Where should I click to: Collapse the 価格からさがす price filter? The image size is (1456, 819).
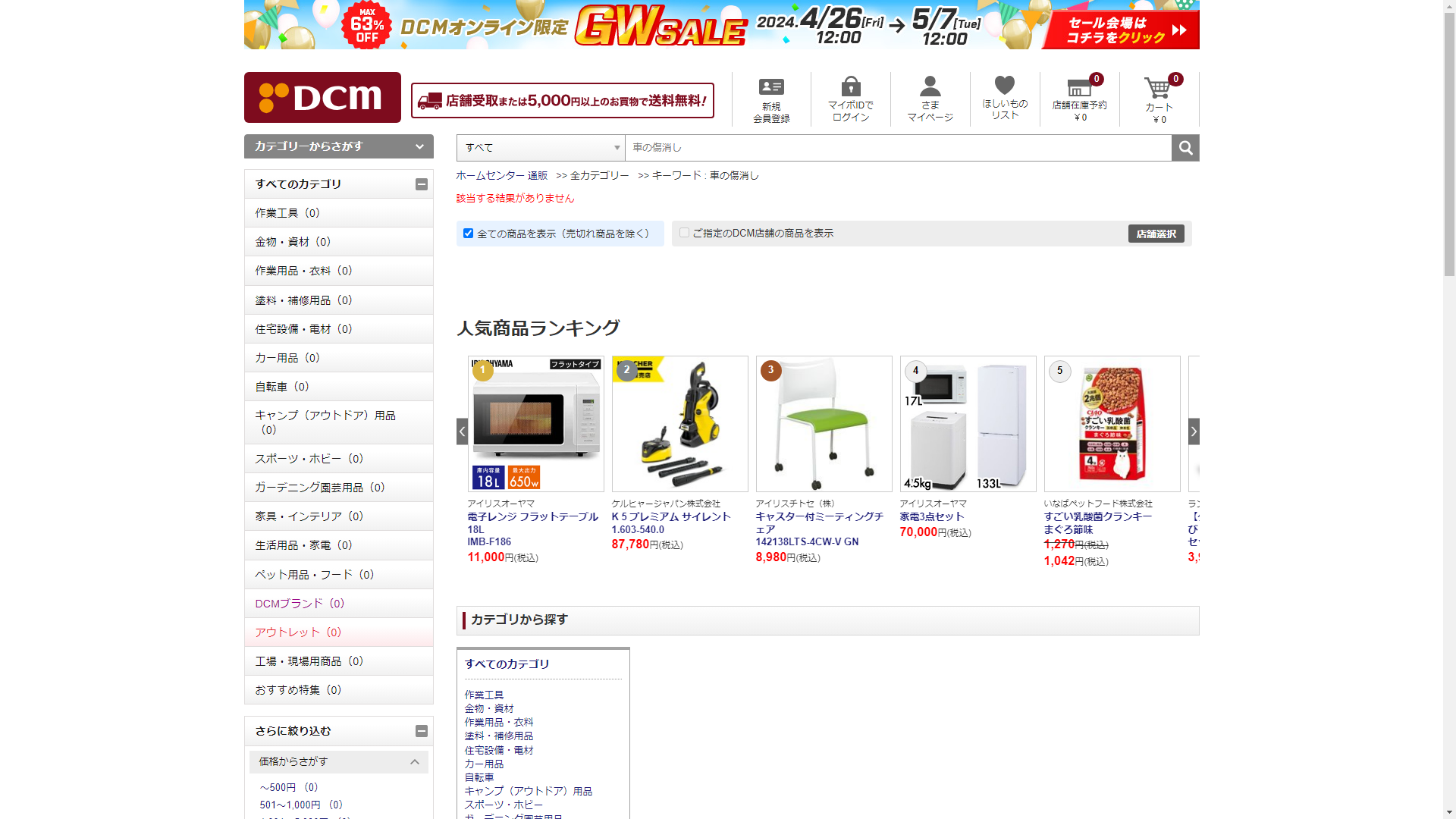pos(414,761)
